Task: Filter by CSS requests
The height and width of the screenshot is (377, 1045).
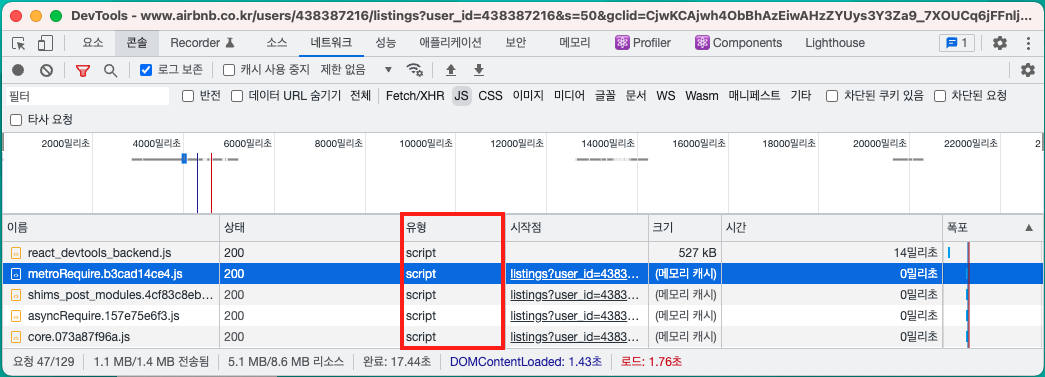Action: pos(491,96)
